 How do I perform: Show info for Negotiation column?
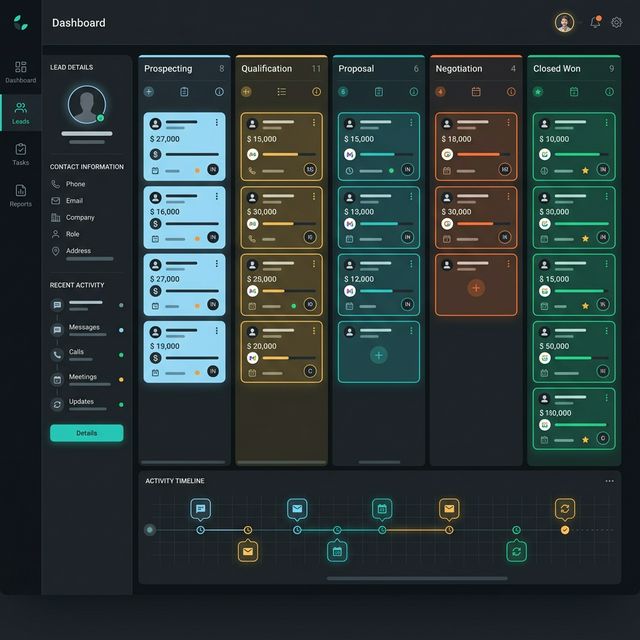tap(511, 92)
